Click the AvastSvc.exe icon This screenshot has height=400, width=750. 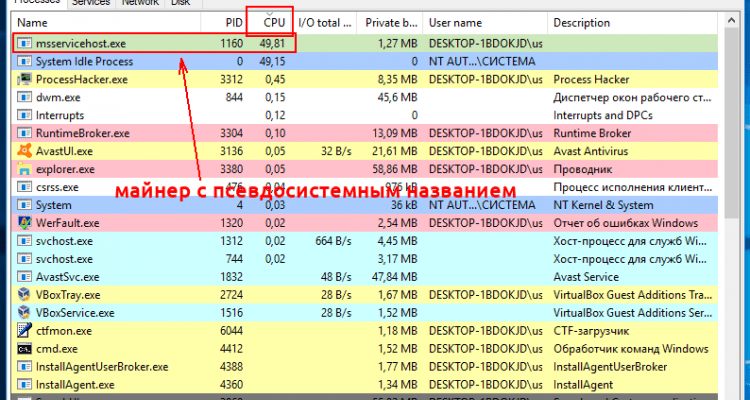click(x=24, y=277)
